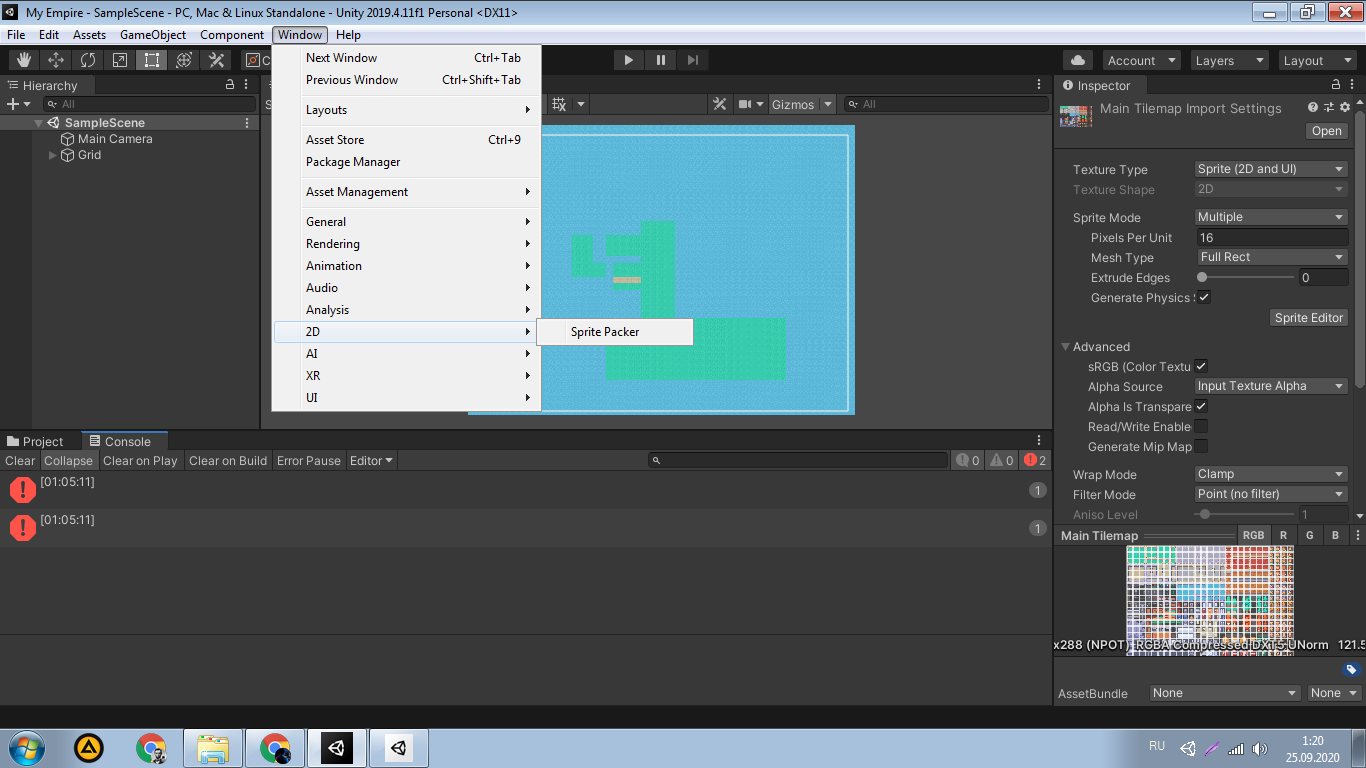Toggle console info message count filter
This screenshot has height=768, width=1366.
(967, 460)
